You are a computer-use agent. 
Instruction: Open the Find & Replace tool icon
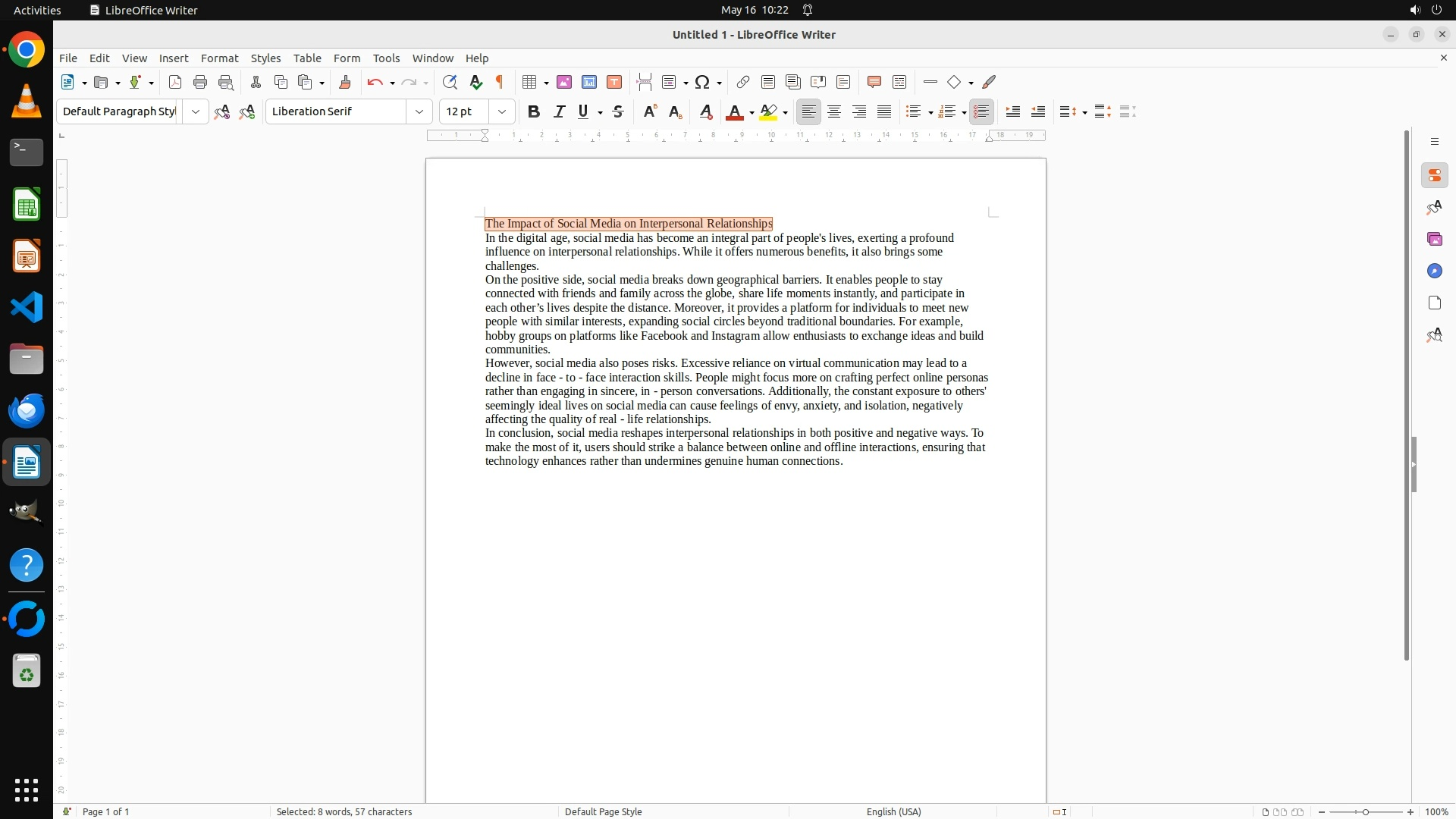pyautogui.click(x=450, y=82)
